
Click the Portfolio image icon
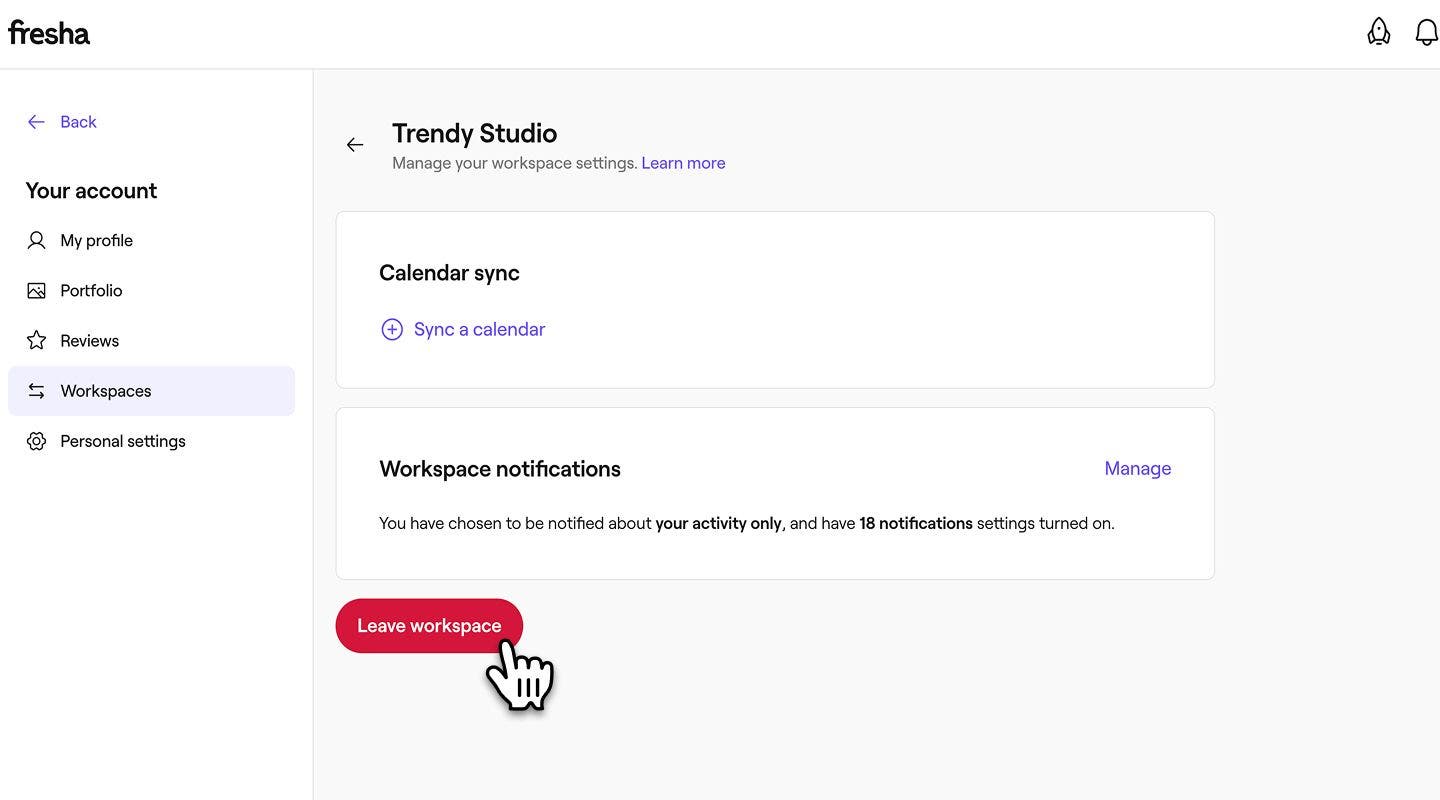coord(37,291)
